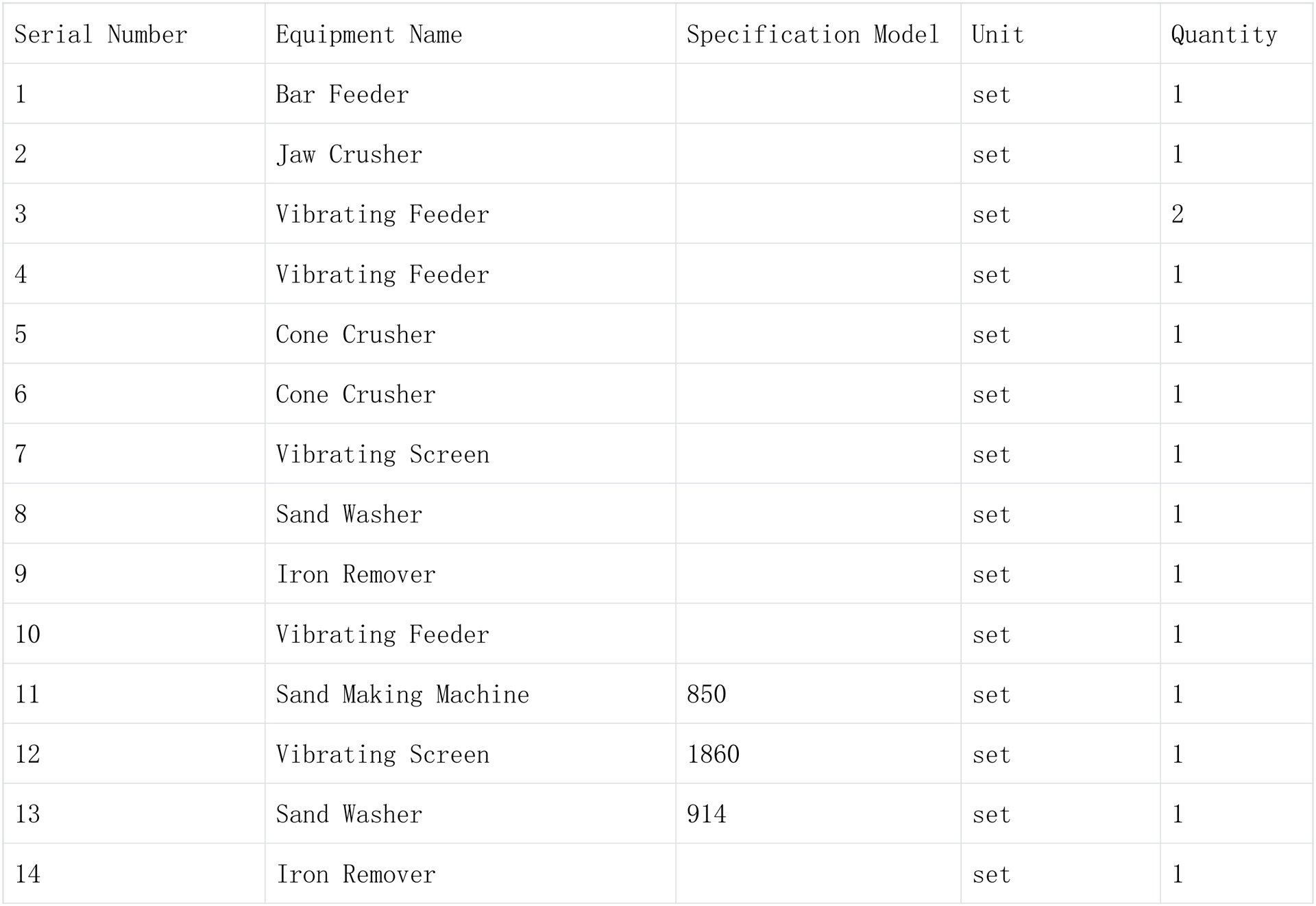This screenshot has width=1316, height=906.
Task: Select Sand Washer in row 8
Action: tap(470, 513)
